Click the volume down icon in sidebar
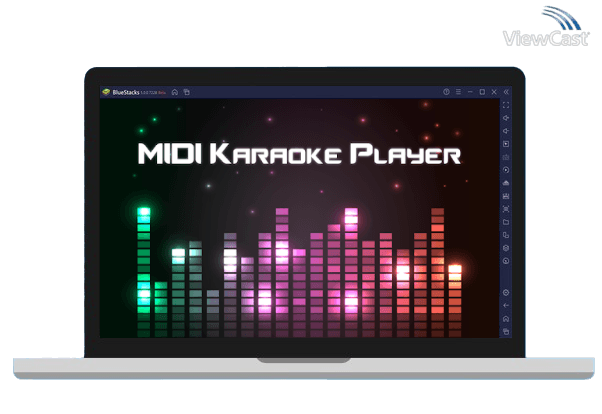Viewport: 602px width, 414px height. coord(506,131)
